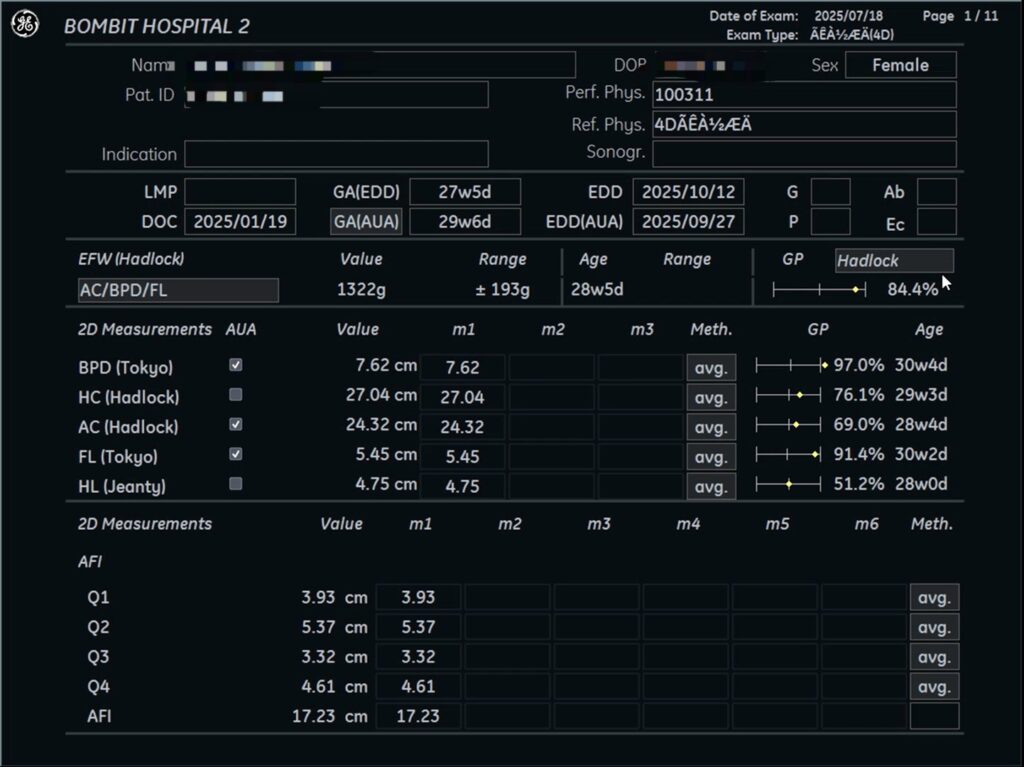The height and width of the screenshot is (767, 1024).
Task: Click the BPD growth percentile bar
Action: 791,366
